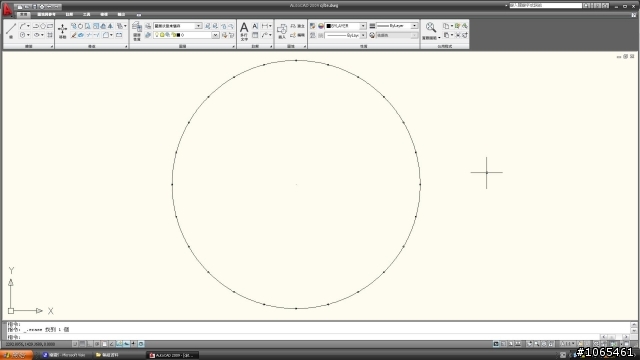The image size is (640, 360).
Task: Toggle layer 0 lock icon
Action: click(173, 35)
